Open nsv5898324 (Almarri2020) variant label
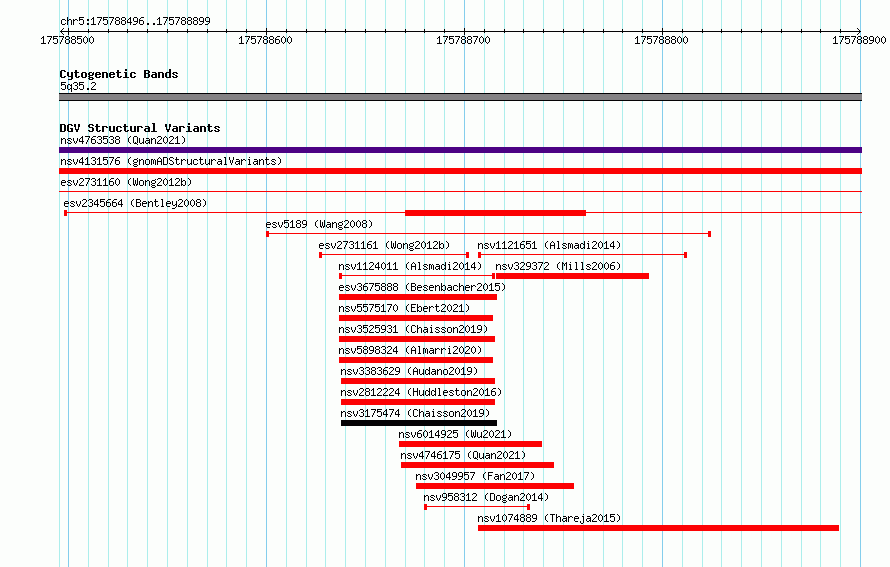Image resolution: width=890 pixels, height=567 pixels. coord(410,350)
